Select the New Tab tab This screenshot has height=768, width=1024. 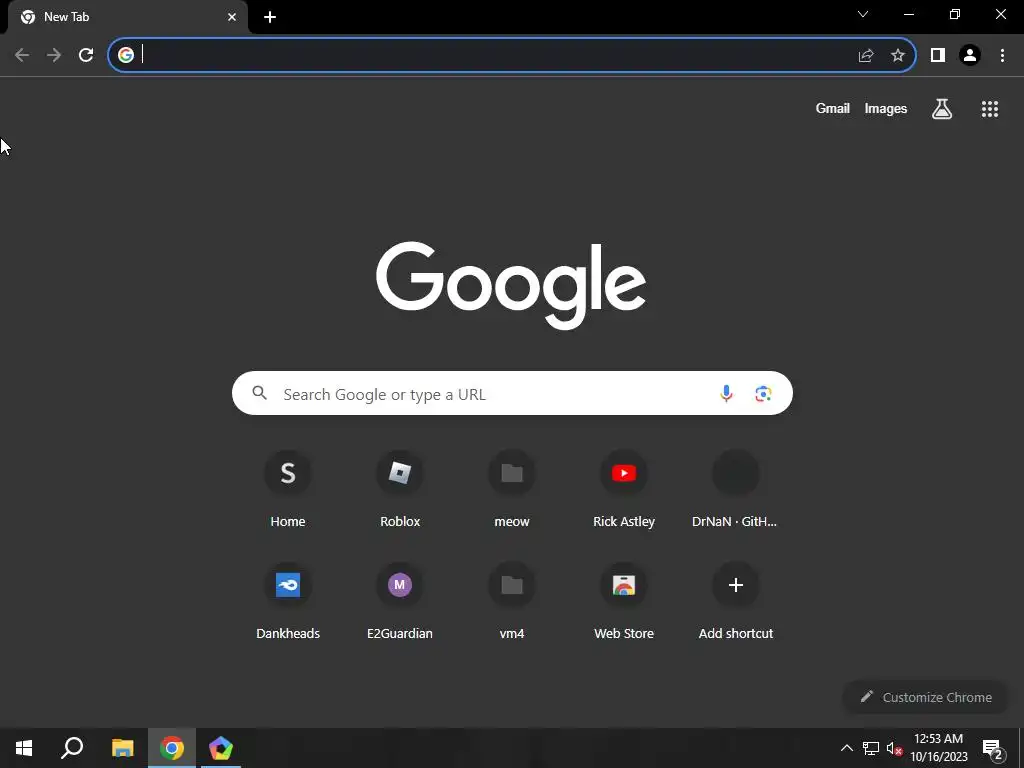tap(129, 17)
